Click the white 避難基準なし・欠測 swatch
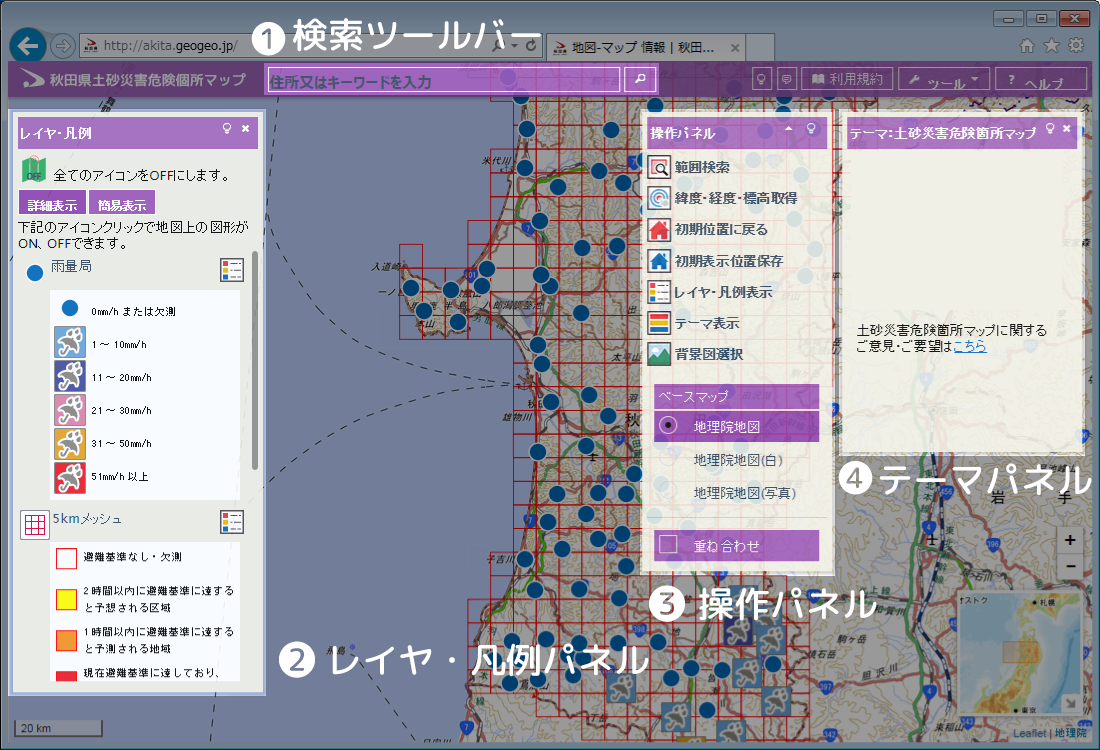This screenshot has height=750, width=1100. (67, 558)
